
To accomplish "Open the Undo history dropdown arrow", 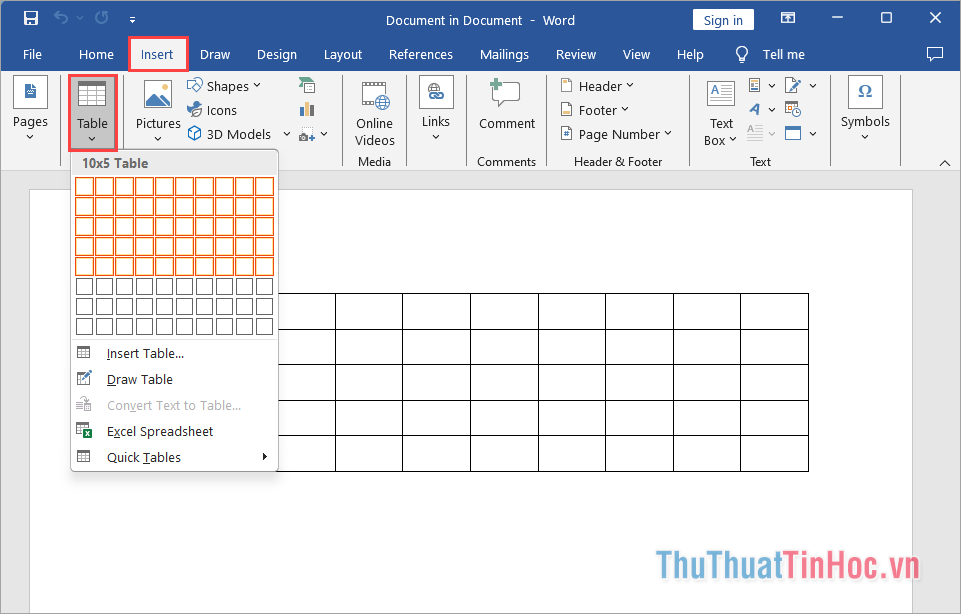I will pyautogui.click(x=80, y=18).
